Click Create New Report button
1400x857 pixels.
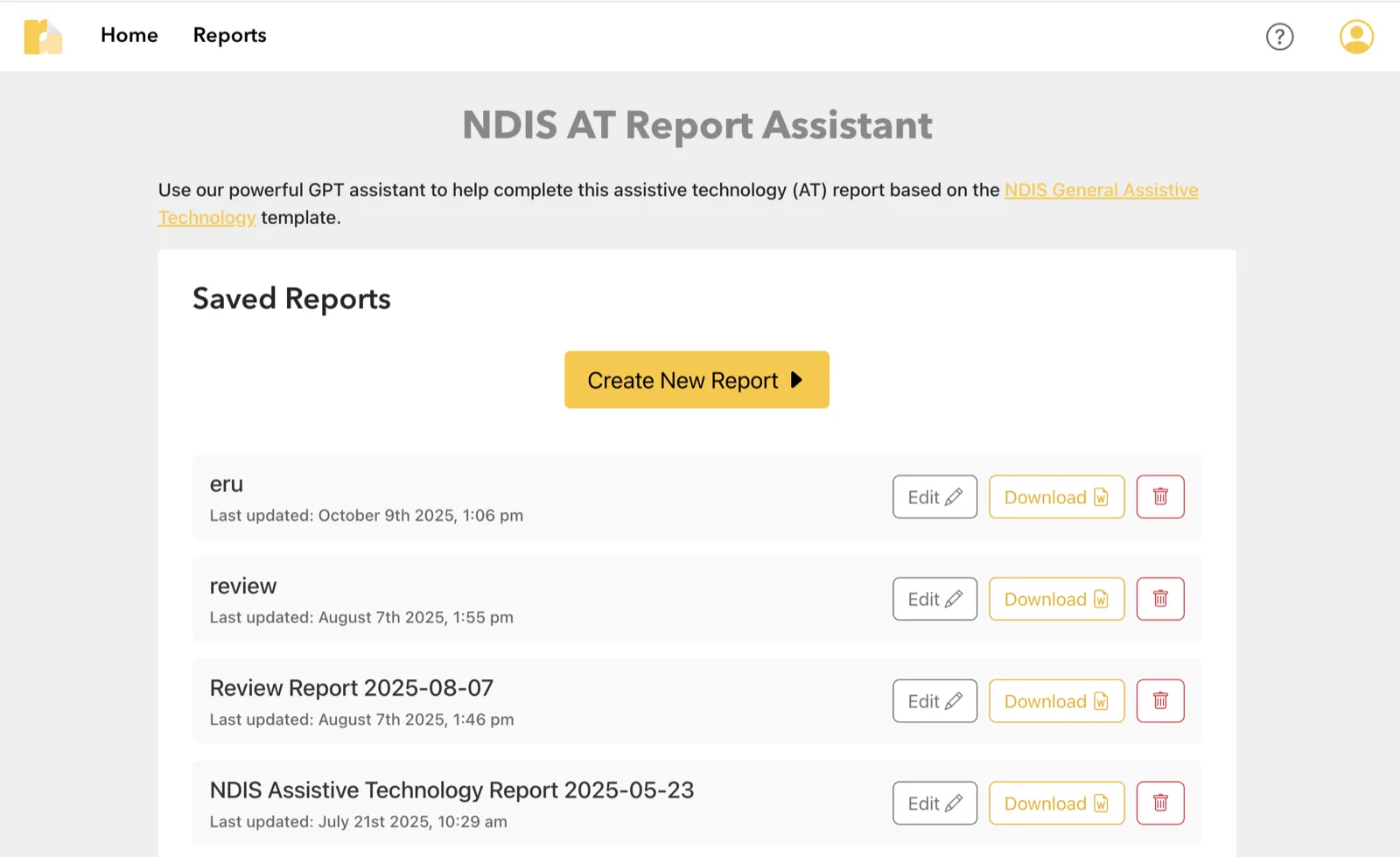pyautogui.click(x=696, y=380)
